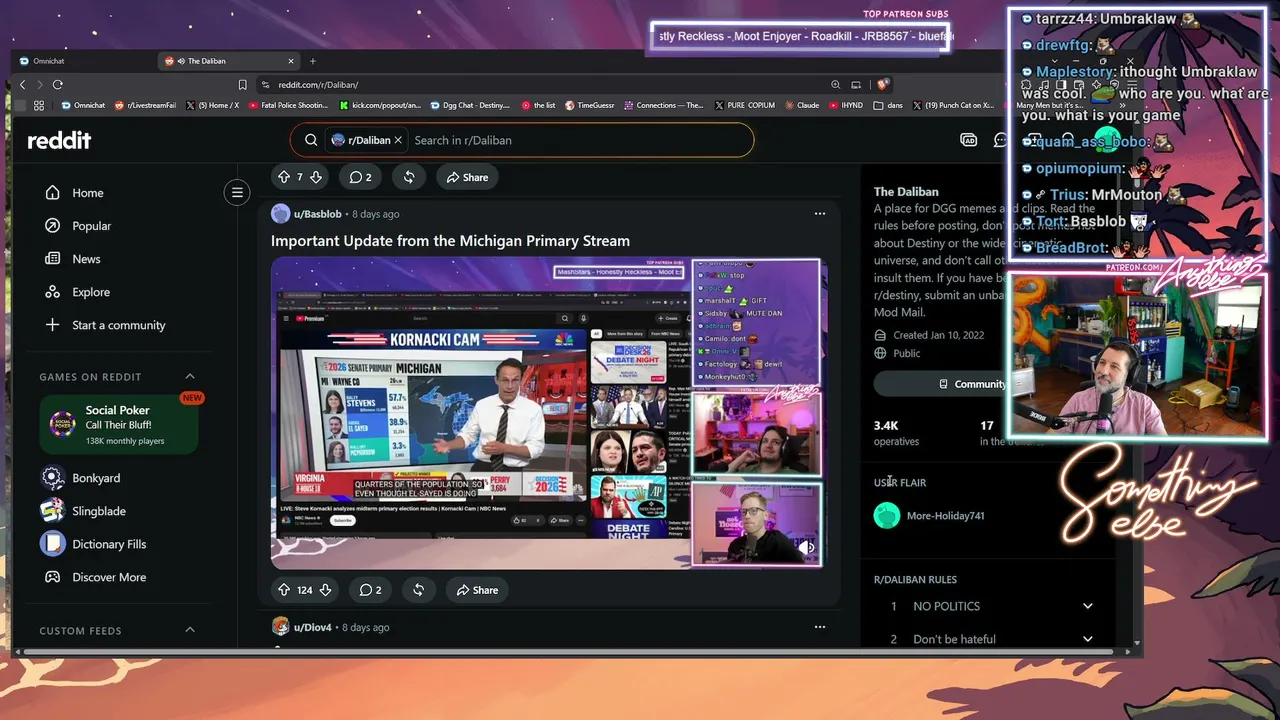This screenshot has height=720, width=1280.
Task: Open the Michigan Primary Stream post title
Action: click(x=450, y=241)
